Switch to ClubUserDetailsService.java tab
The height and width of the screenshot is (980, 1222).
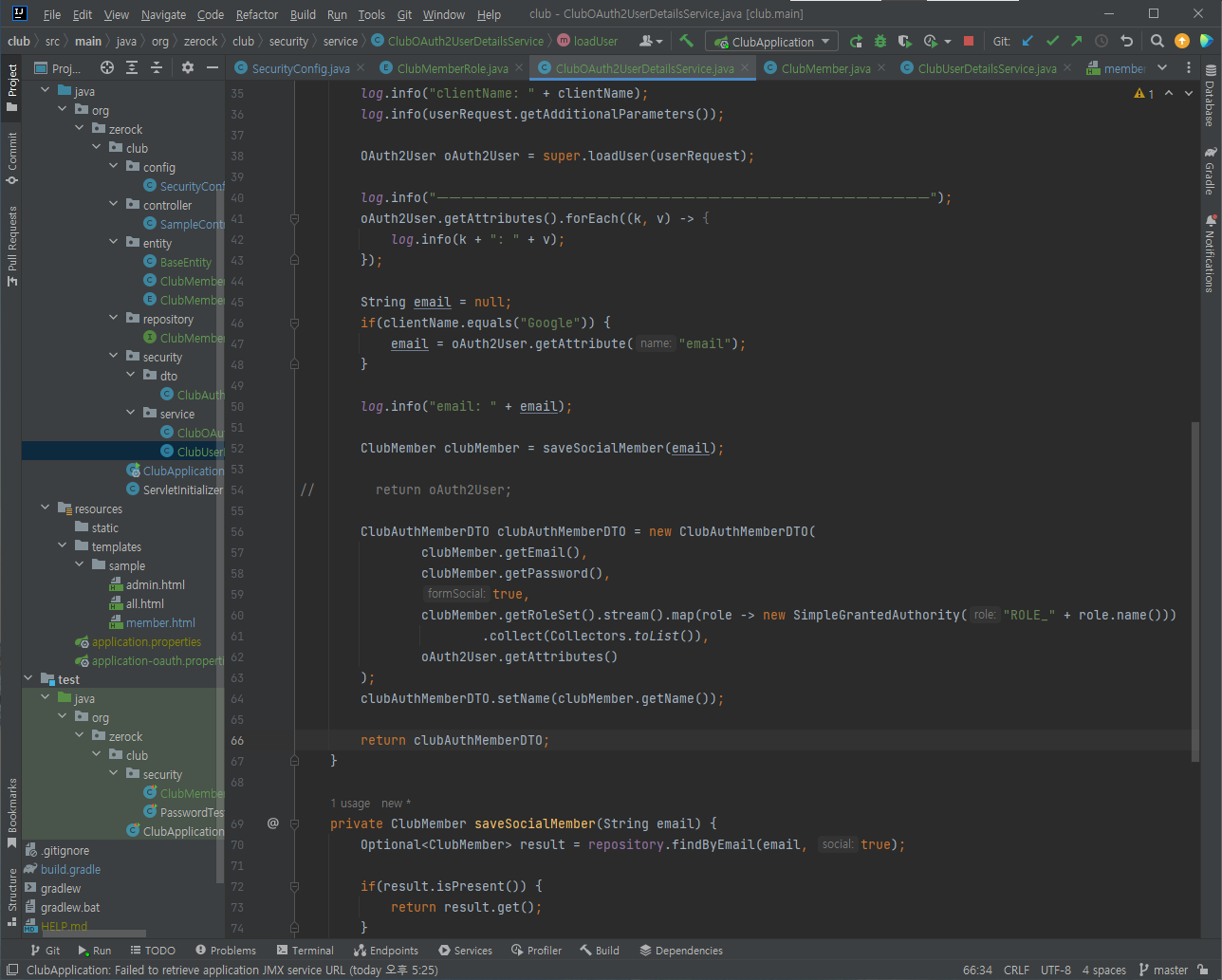click(987, 68)
